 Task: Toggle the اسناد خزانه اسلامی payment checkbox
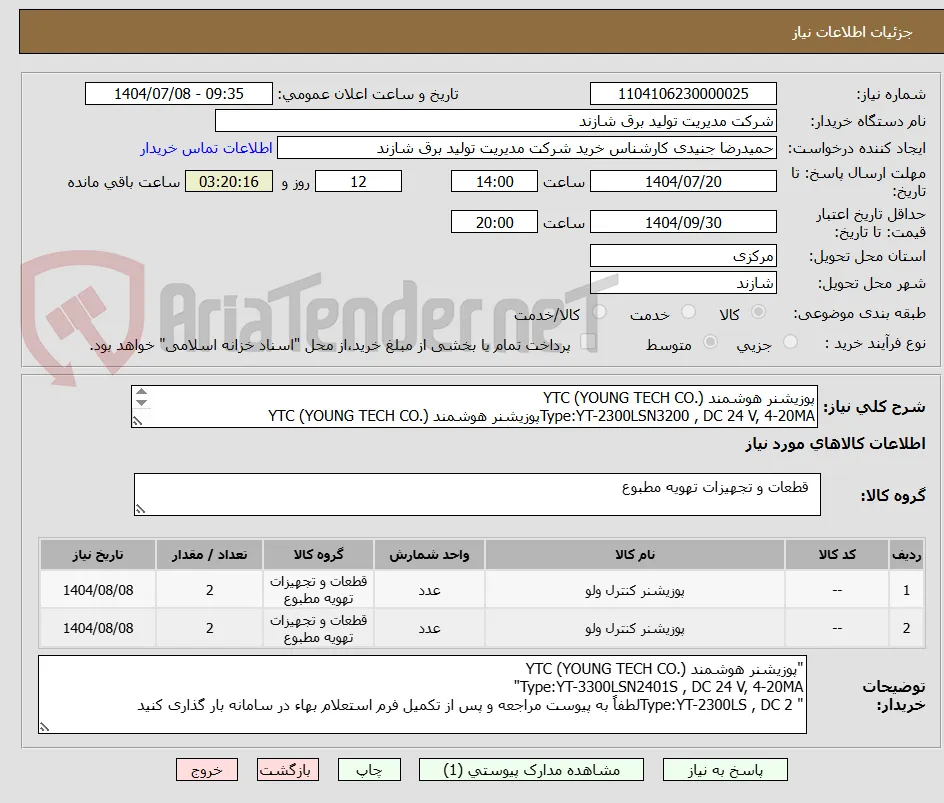click(588, 342)
